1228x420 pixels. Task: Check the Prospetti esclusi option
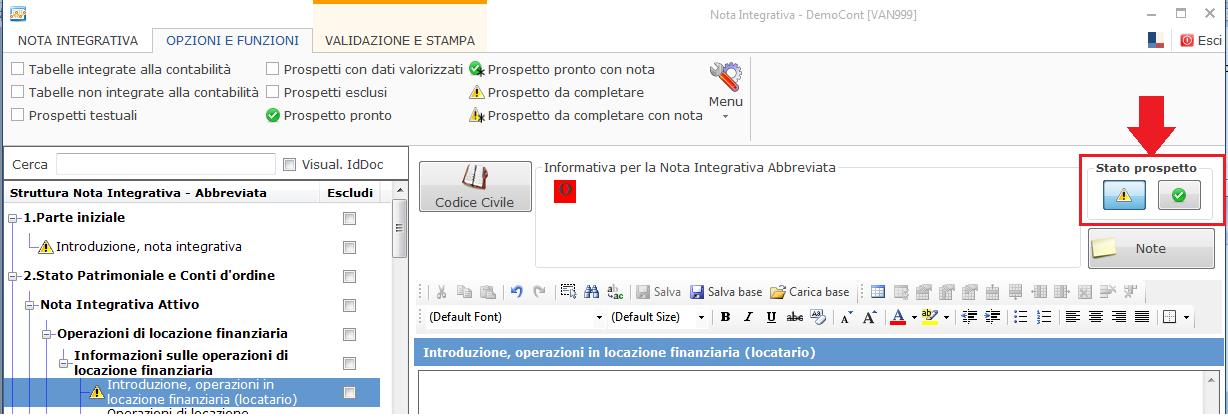(x=272, y=93)
